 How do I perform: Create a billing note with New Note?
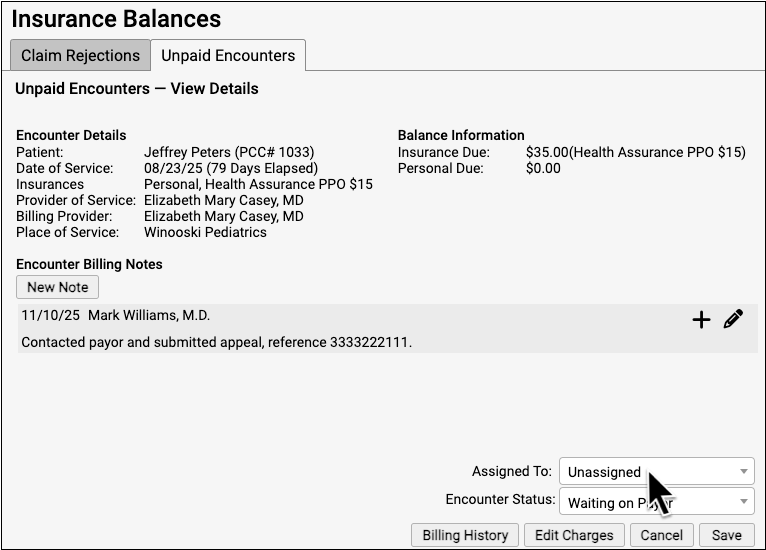coord(58,287)
